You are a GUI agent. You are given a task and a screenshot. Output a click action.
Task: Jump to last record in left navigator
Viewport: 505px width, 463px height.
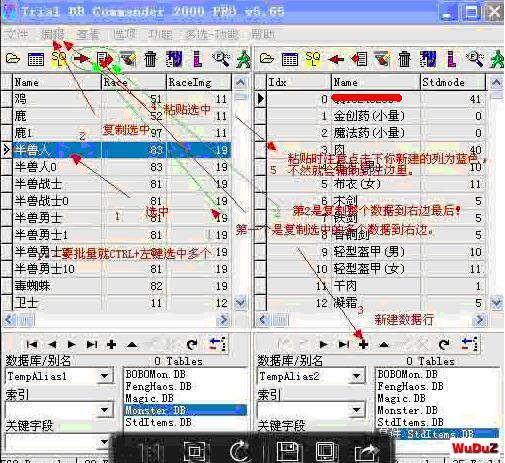pyautogui.click(x=92, y=344)
